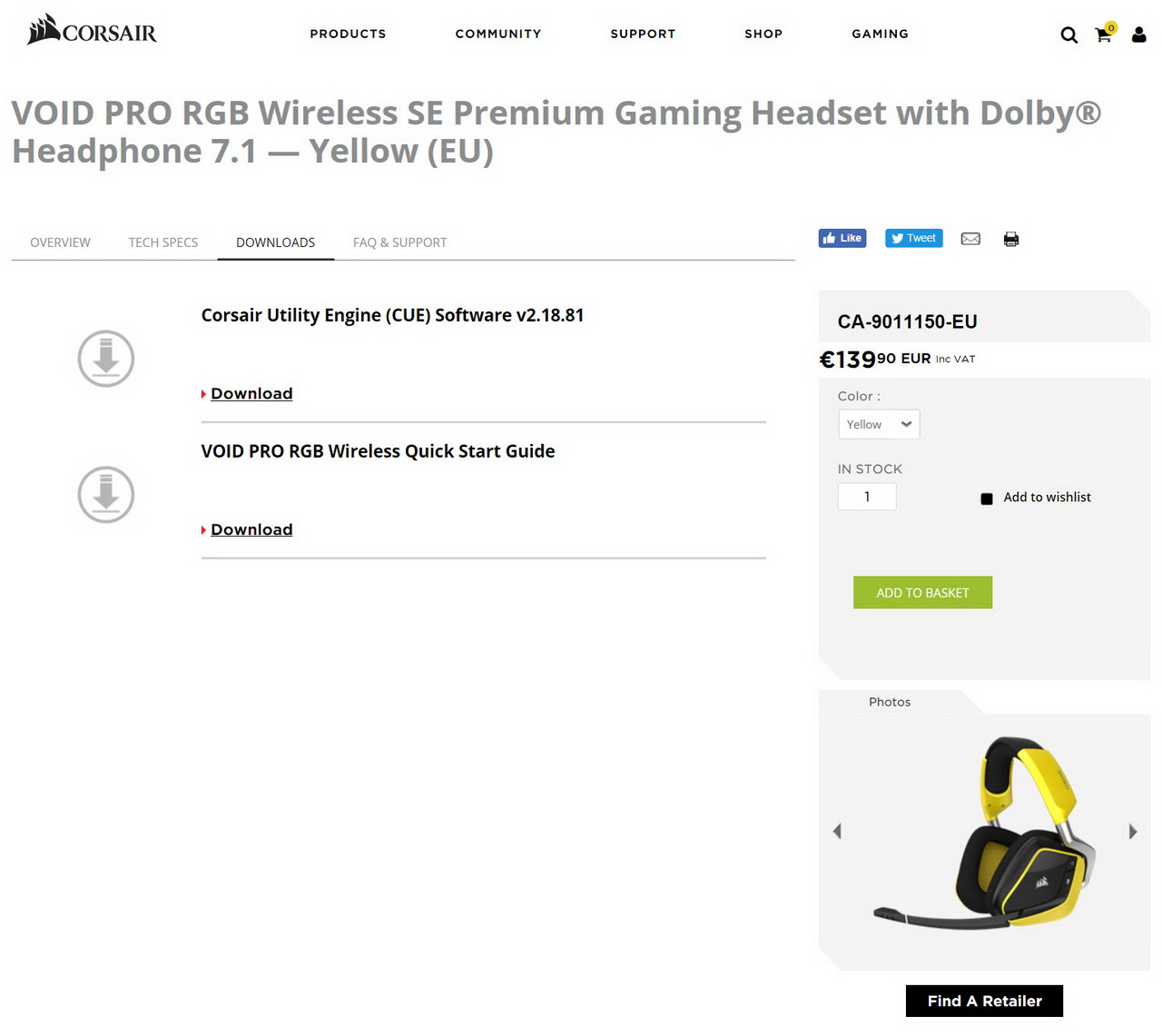Viewport: 1162px width, 1036px height.
Task: Open the user account icon
Action: coord(1138,35)
